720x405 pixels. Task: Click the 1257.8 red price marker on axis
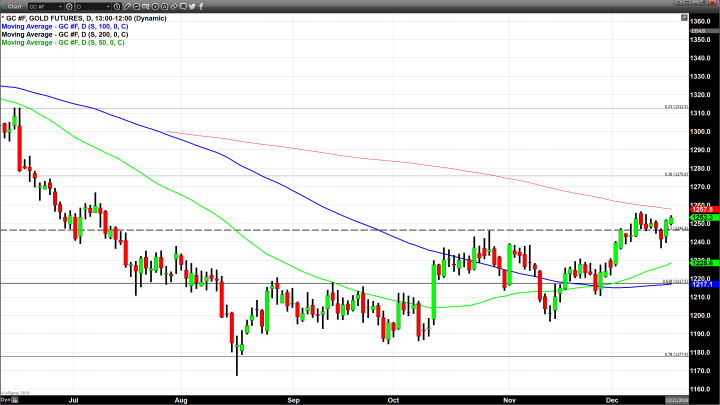coord(699,209)
